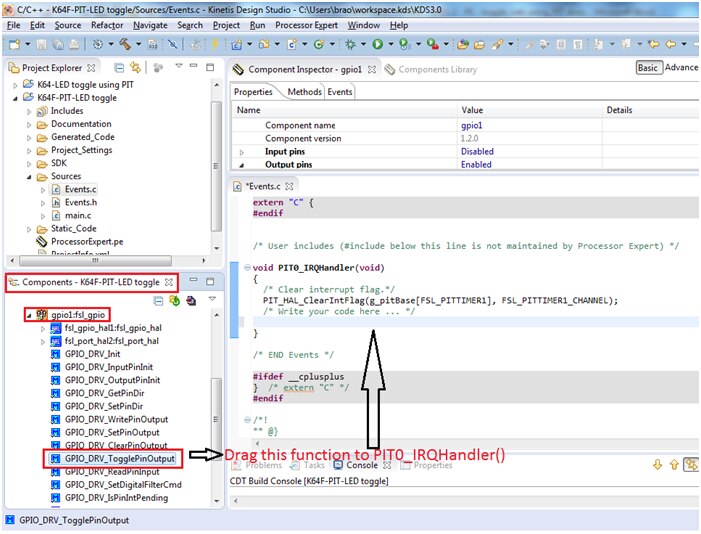Select Events.c in the Sources folder
The height and width of the screenshot is (534, 701).
tap(80, 190)
